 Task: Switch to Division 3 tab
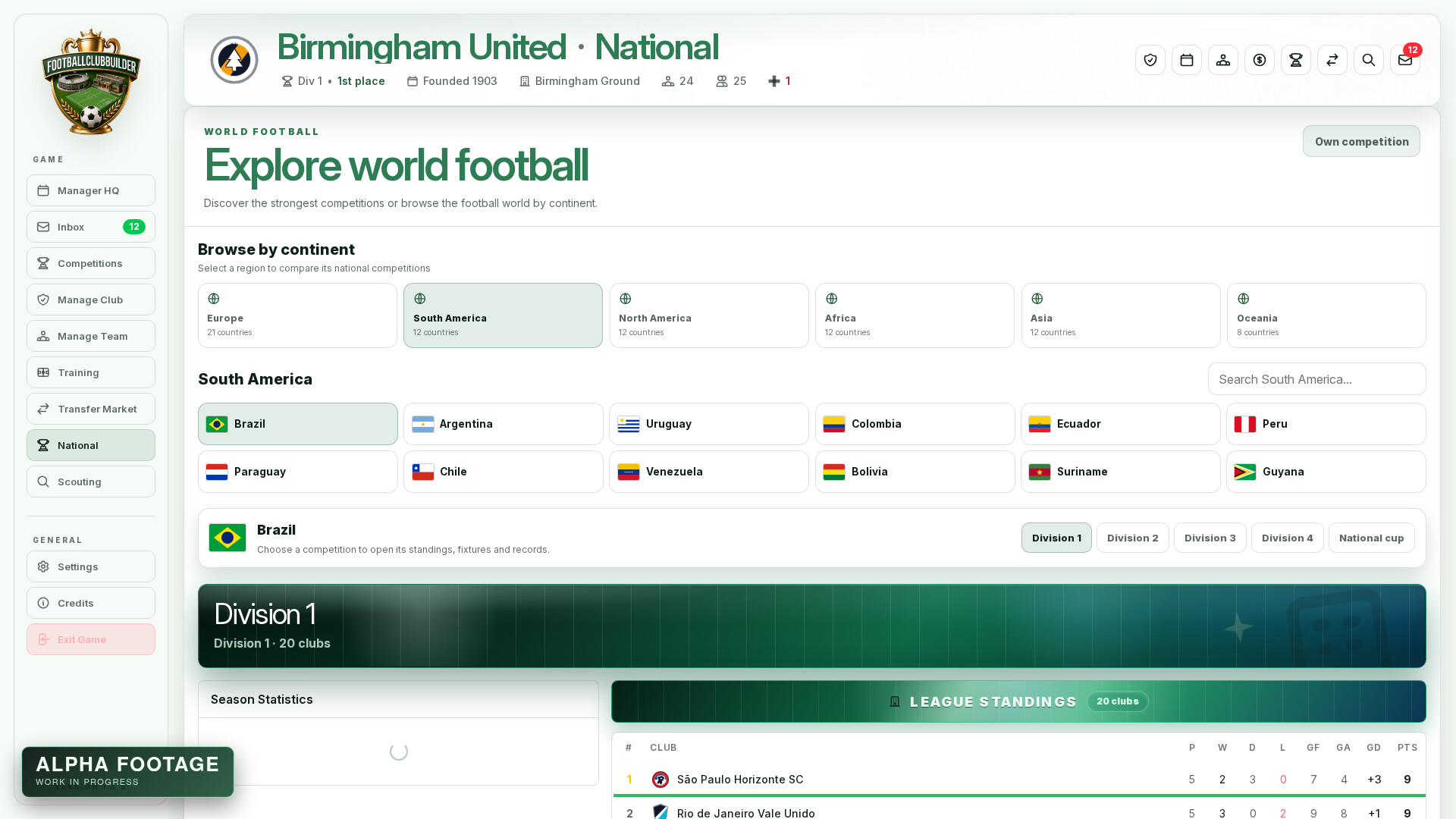[1210, 538]
